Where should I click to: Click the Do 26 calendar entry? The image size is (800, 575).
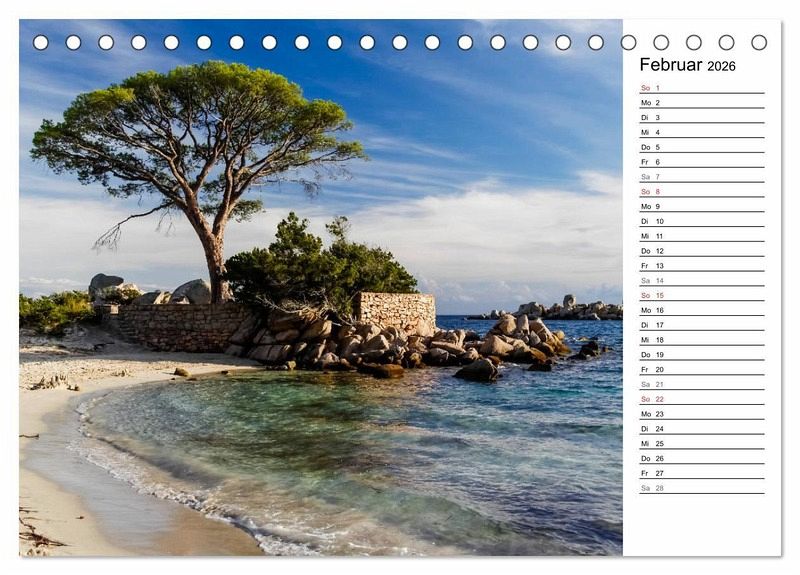coord(701,458)
